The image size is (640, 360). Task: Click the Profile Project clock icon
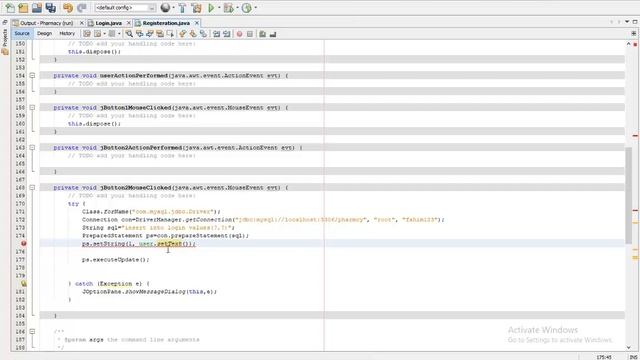(247, 7)
